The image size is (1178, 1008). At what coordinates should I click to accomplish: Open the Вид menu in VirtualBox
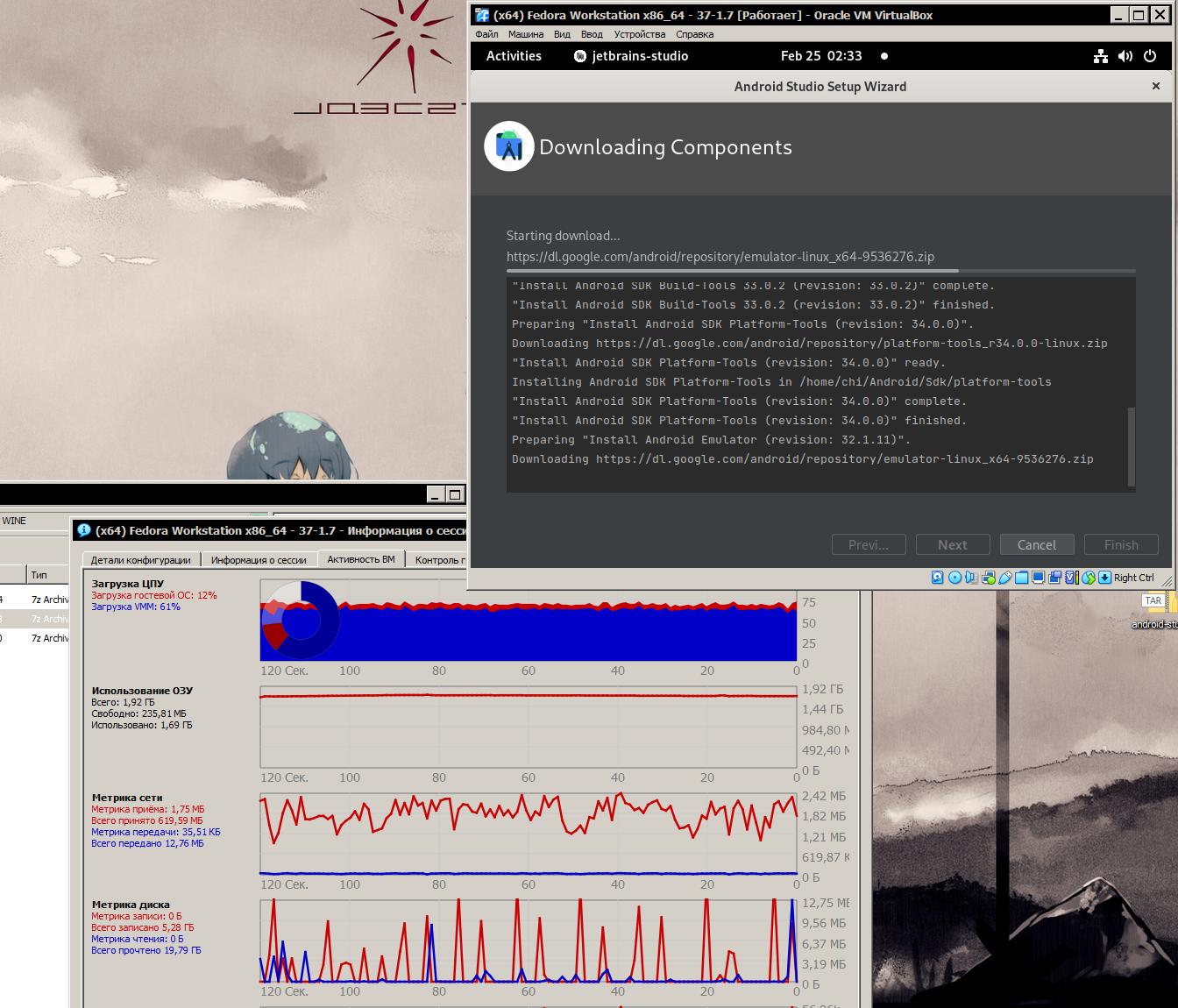pyautogui.click(x=562, y=34)
